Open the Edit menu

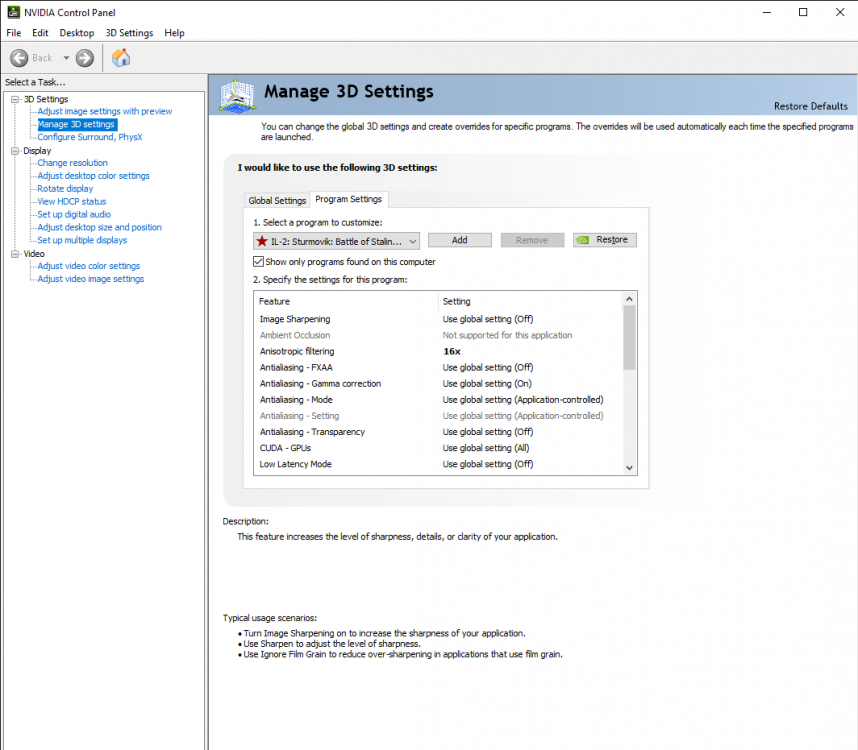pyautogui.click(x=40, y=33)
